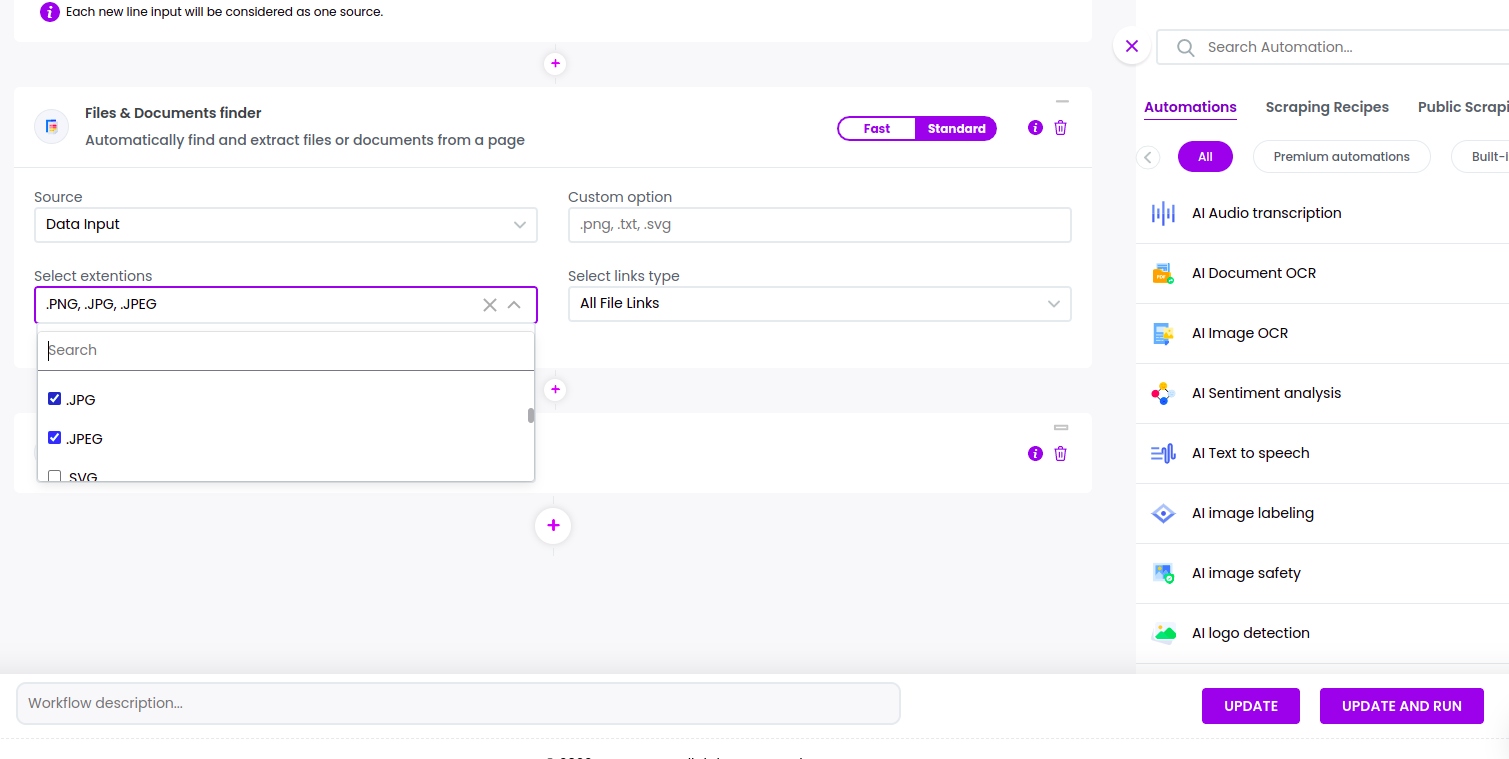1509x759 pixels.
Task: Click the AI logo detection icon
Action: [x=1163, y=633]
